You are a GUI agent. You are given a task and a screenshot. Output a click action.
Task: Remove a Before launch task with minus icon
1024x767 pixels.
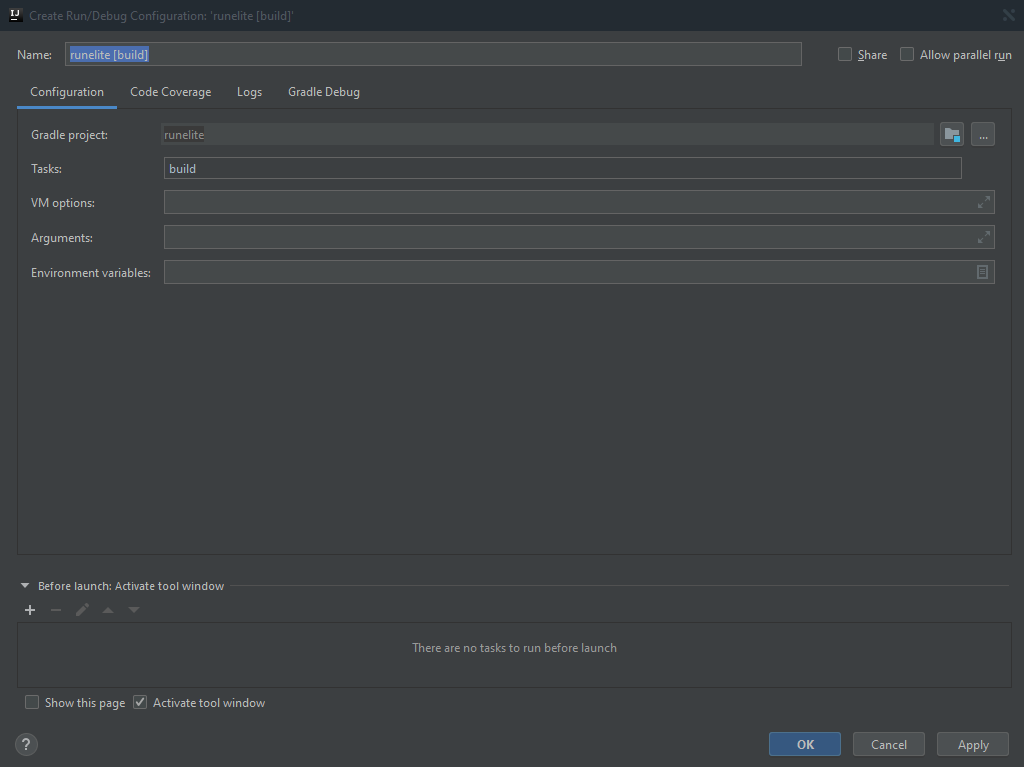(55, 609)
